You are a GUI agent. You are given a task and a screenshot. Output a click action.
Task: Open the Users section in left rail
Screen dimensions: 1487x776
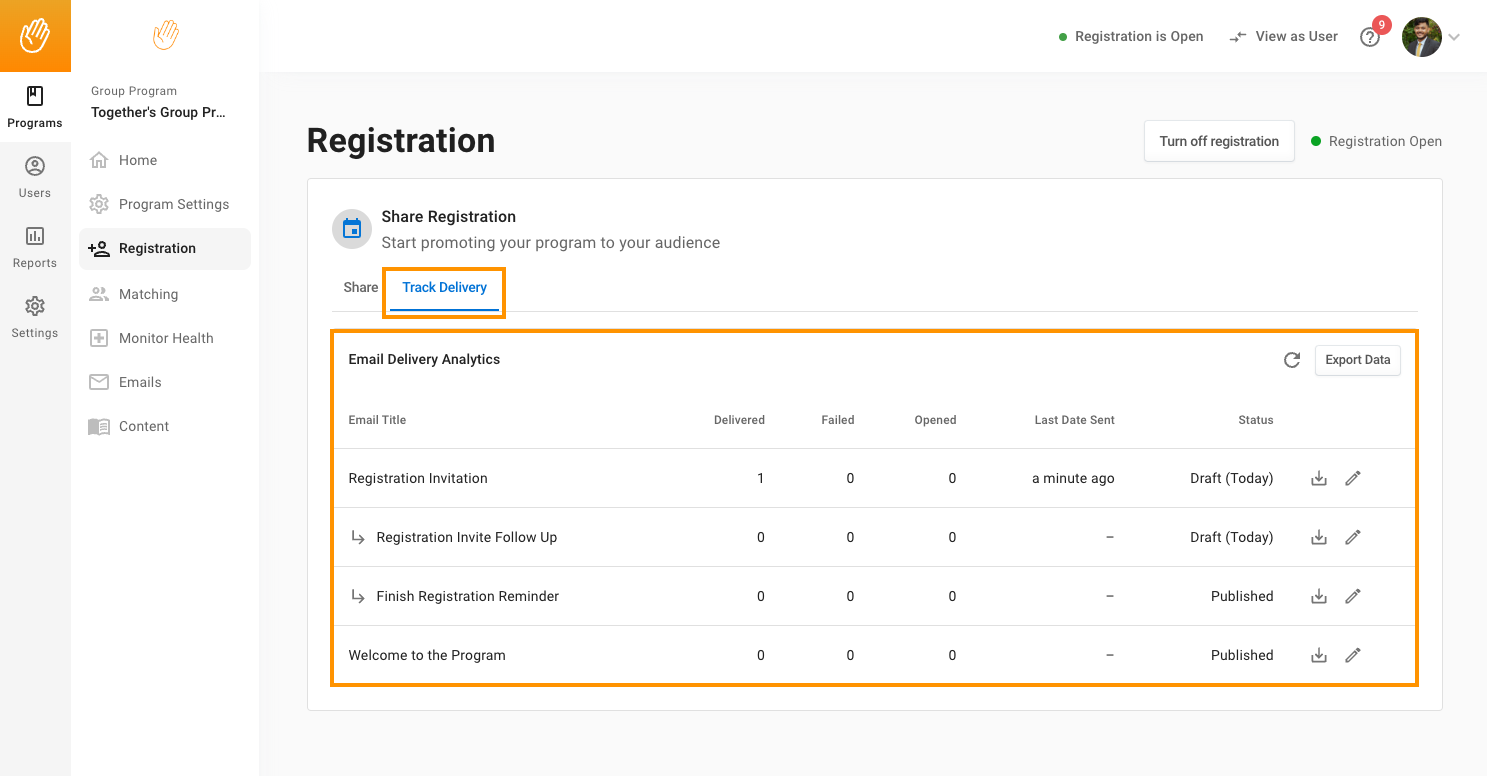[35, 177]
